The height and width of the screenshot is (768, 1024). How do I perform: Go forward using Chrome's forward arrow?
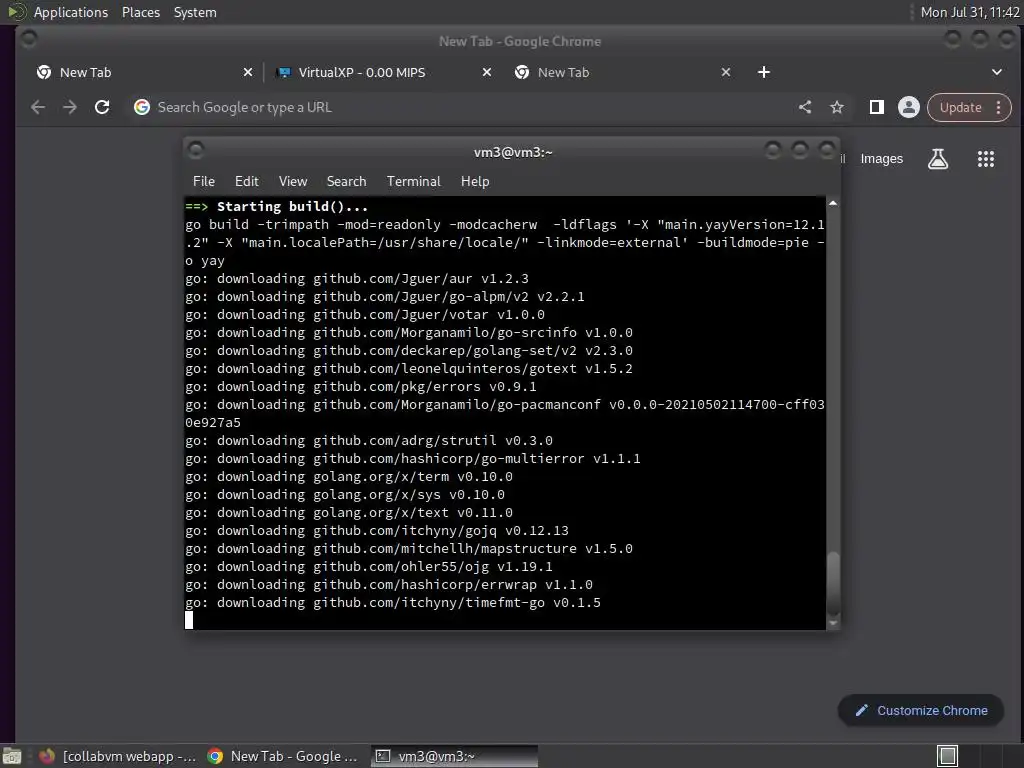coord(70,107)
